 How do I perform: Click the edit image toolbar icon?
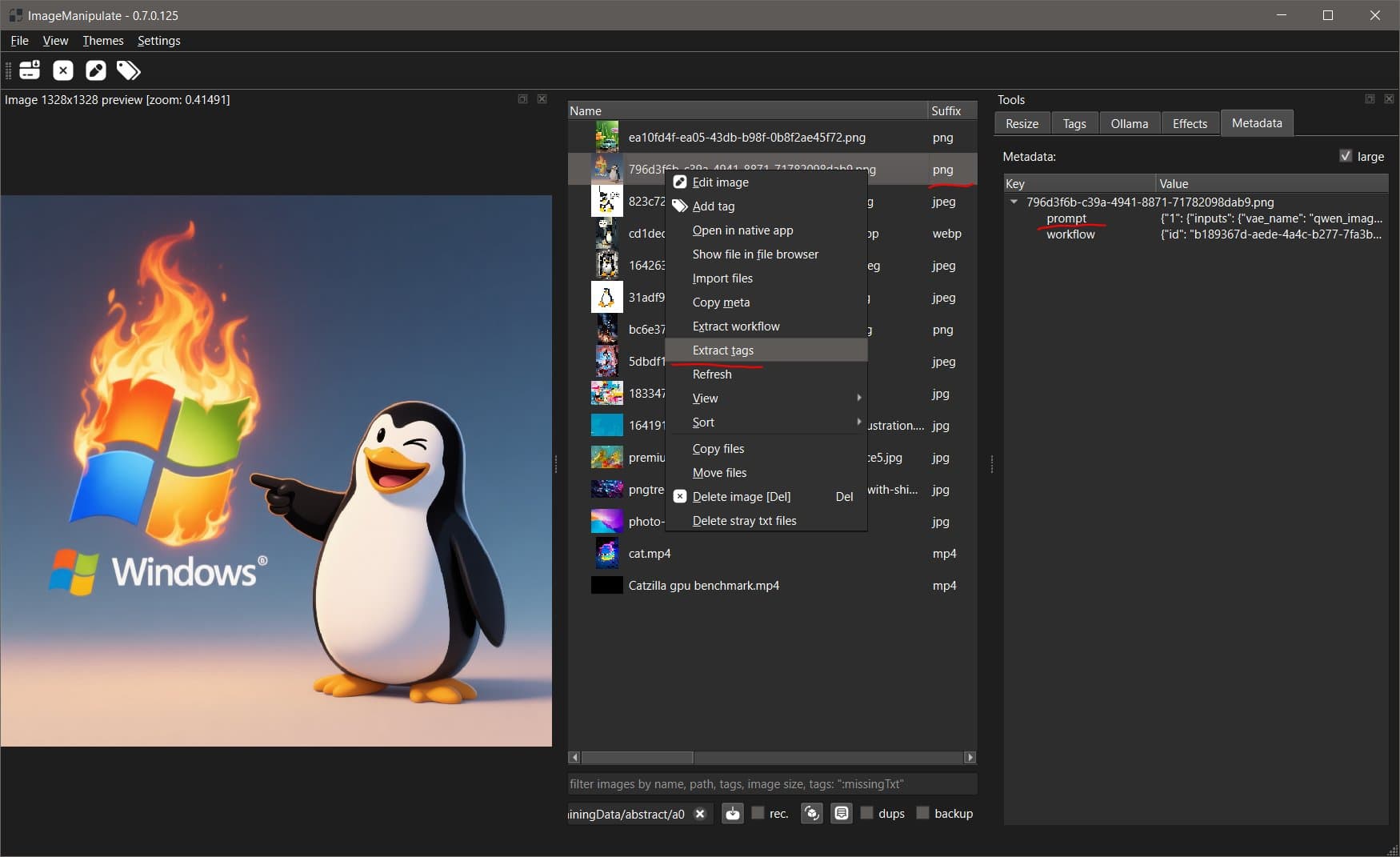click(96, 70)
